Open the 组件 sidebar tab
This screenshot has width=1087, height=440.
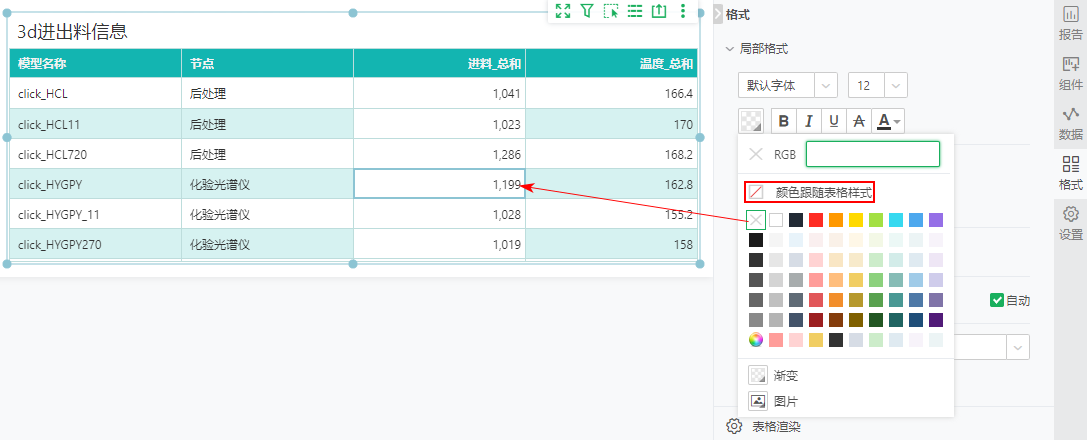point(1070,73)
